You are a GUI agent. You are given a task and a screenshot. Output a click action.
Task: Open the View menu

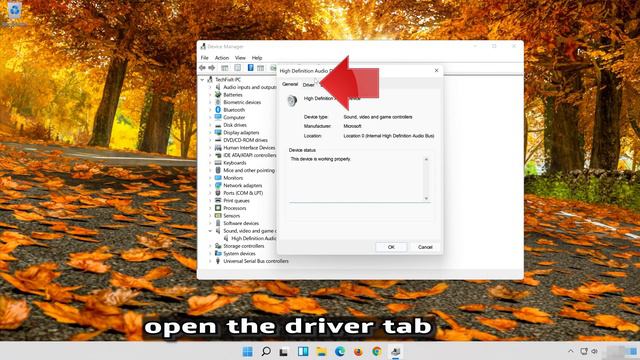coord(240,58)
